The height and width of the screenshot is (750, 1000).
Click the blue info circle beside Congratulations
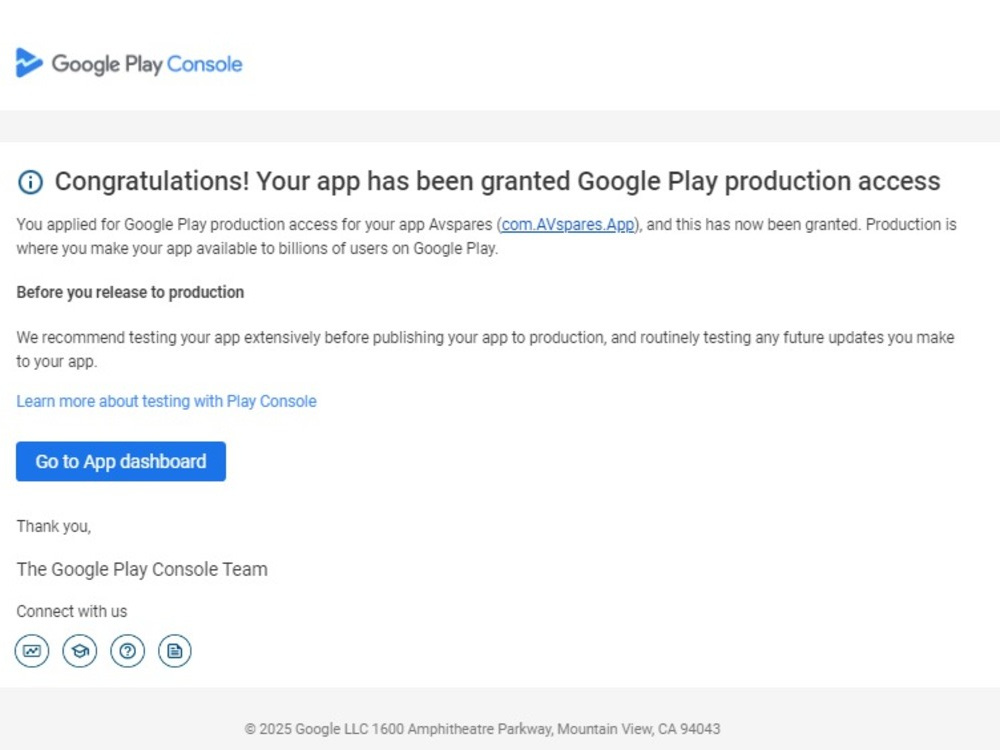31,182
